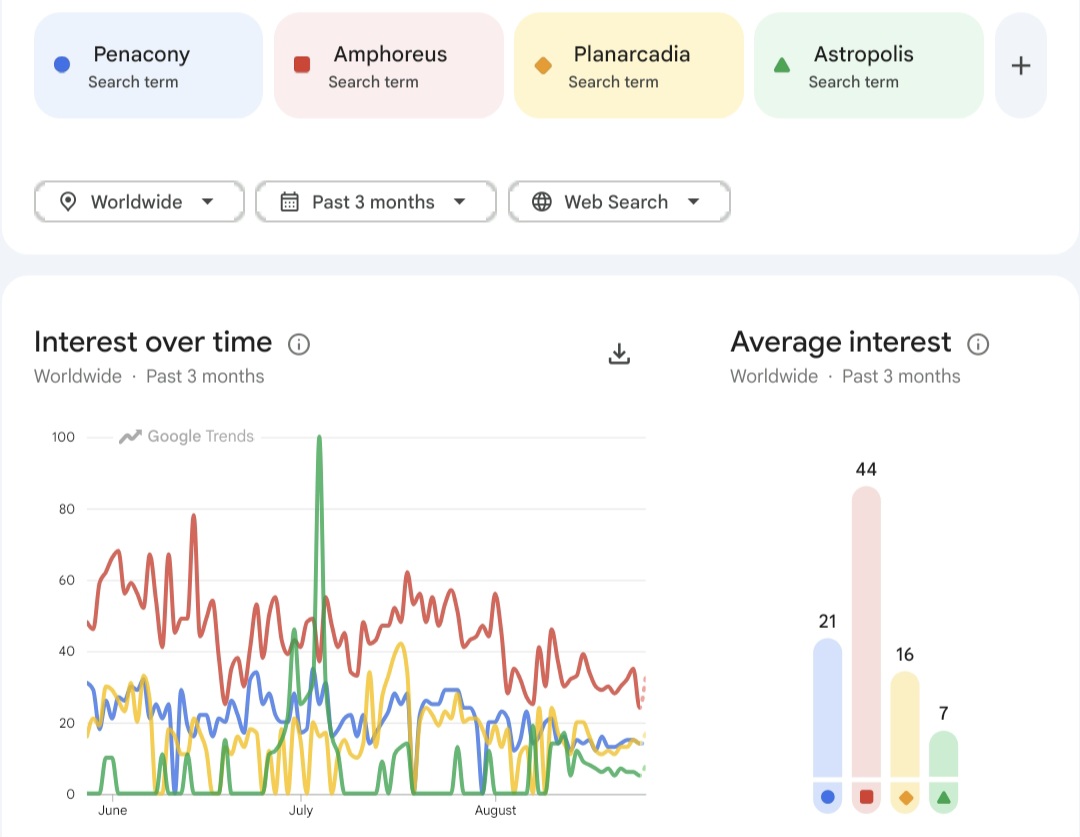1080x837 pixels.
Task: Open info icon beside Average interest
Action: (x=978, y=344)
